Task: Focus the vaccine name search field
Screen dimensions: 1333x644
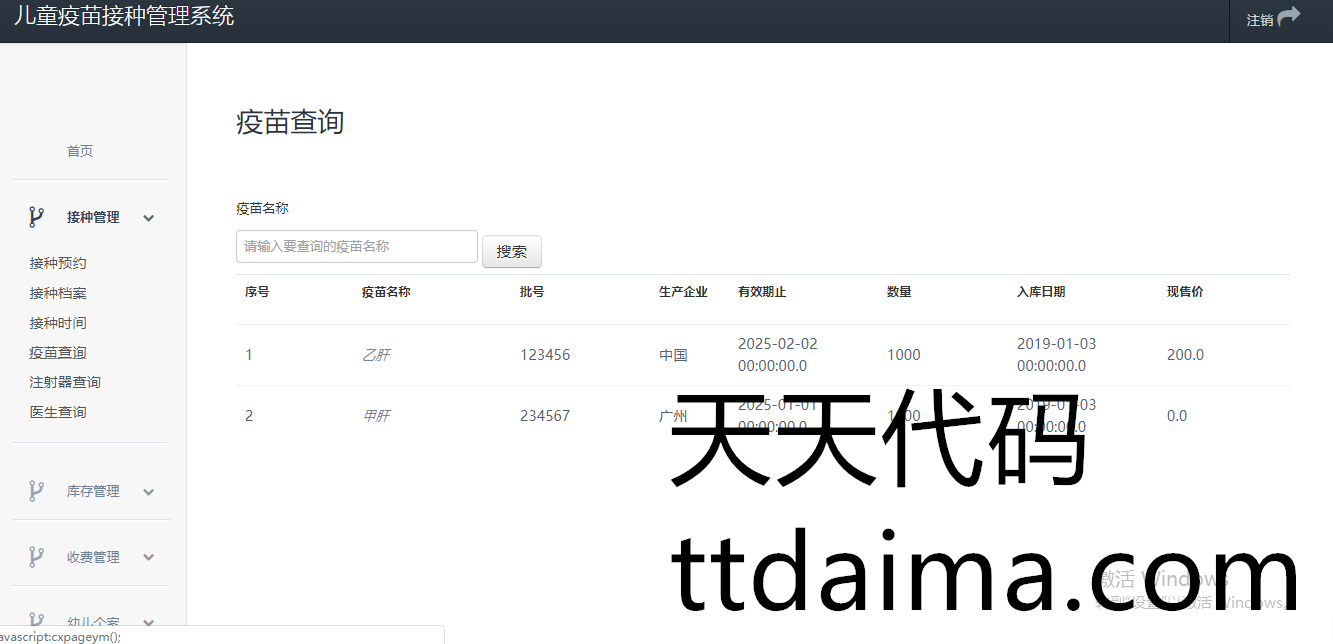Action: tap(356, 246)
